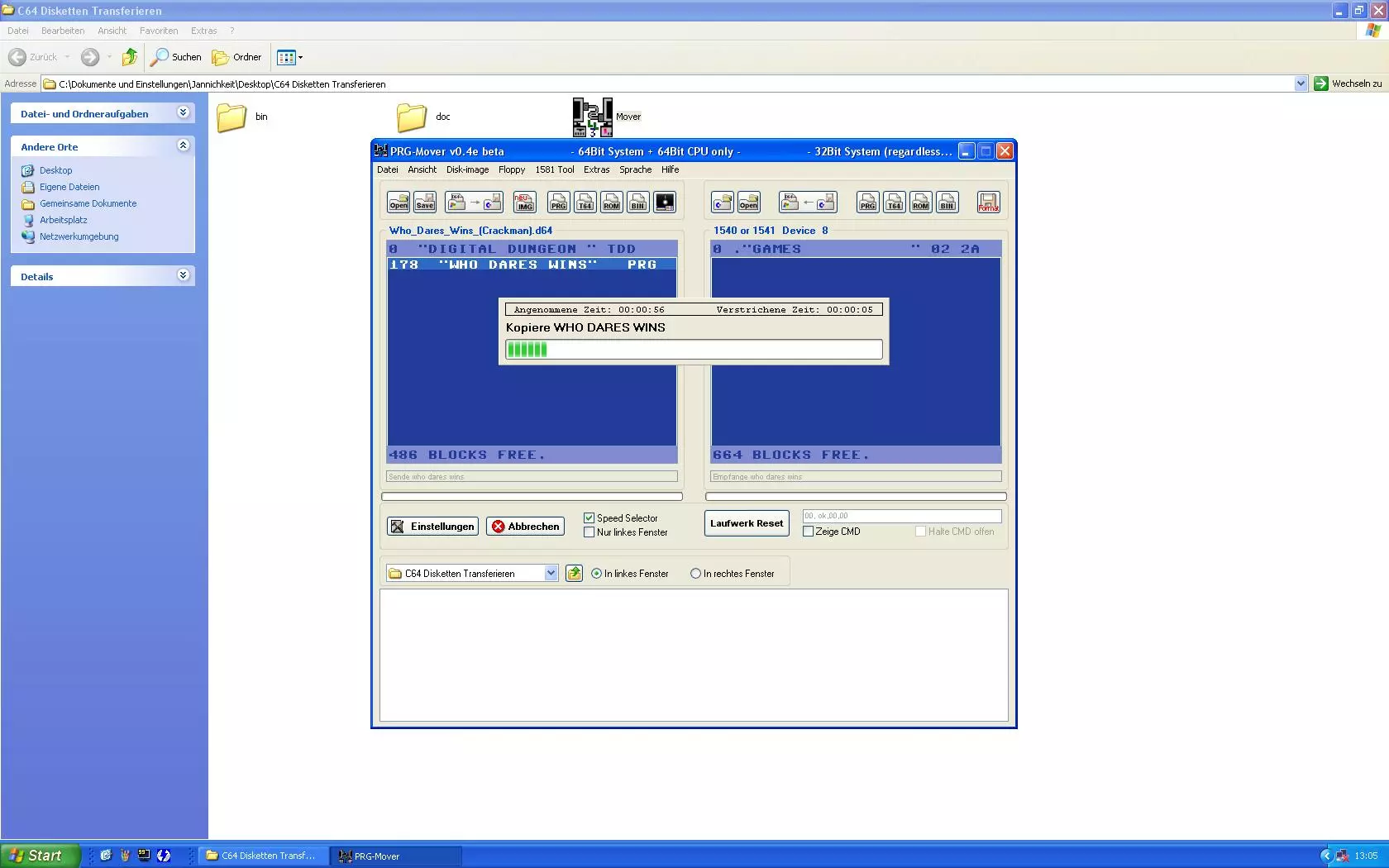The height and width of the screenshot is (868, 1389).
Task: Click PRG icon in right panel toolbar
Action: click(x=868, y=203)
